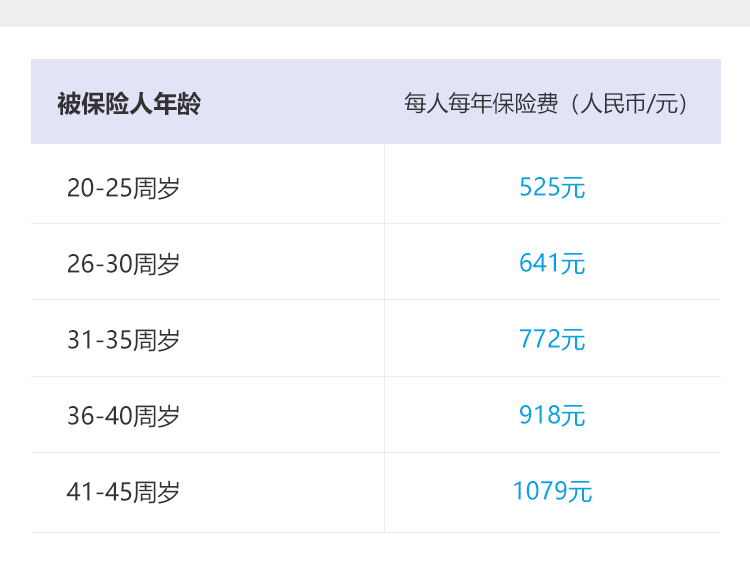Select the 41-45周岁 age row
750x570 pixels.
(x=123, y=492)
